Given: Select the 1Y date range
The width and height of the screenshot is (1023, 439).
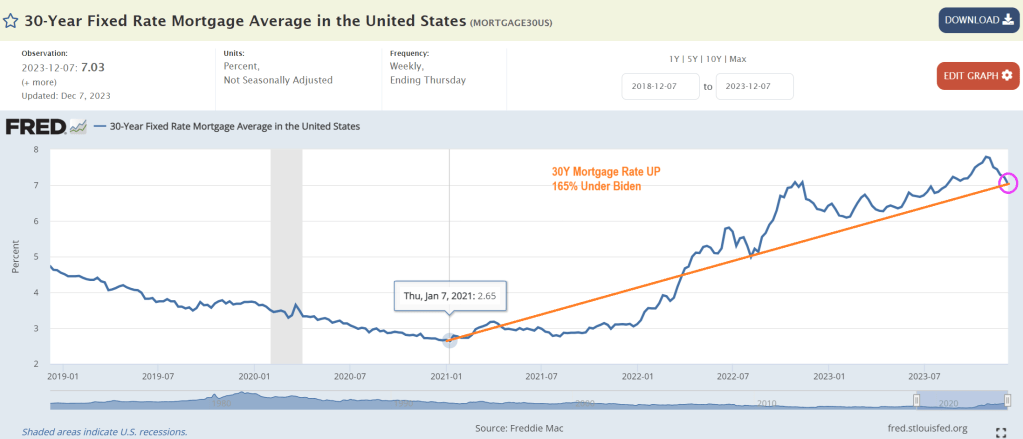Looking at the screenshot, I should point(675,59).
